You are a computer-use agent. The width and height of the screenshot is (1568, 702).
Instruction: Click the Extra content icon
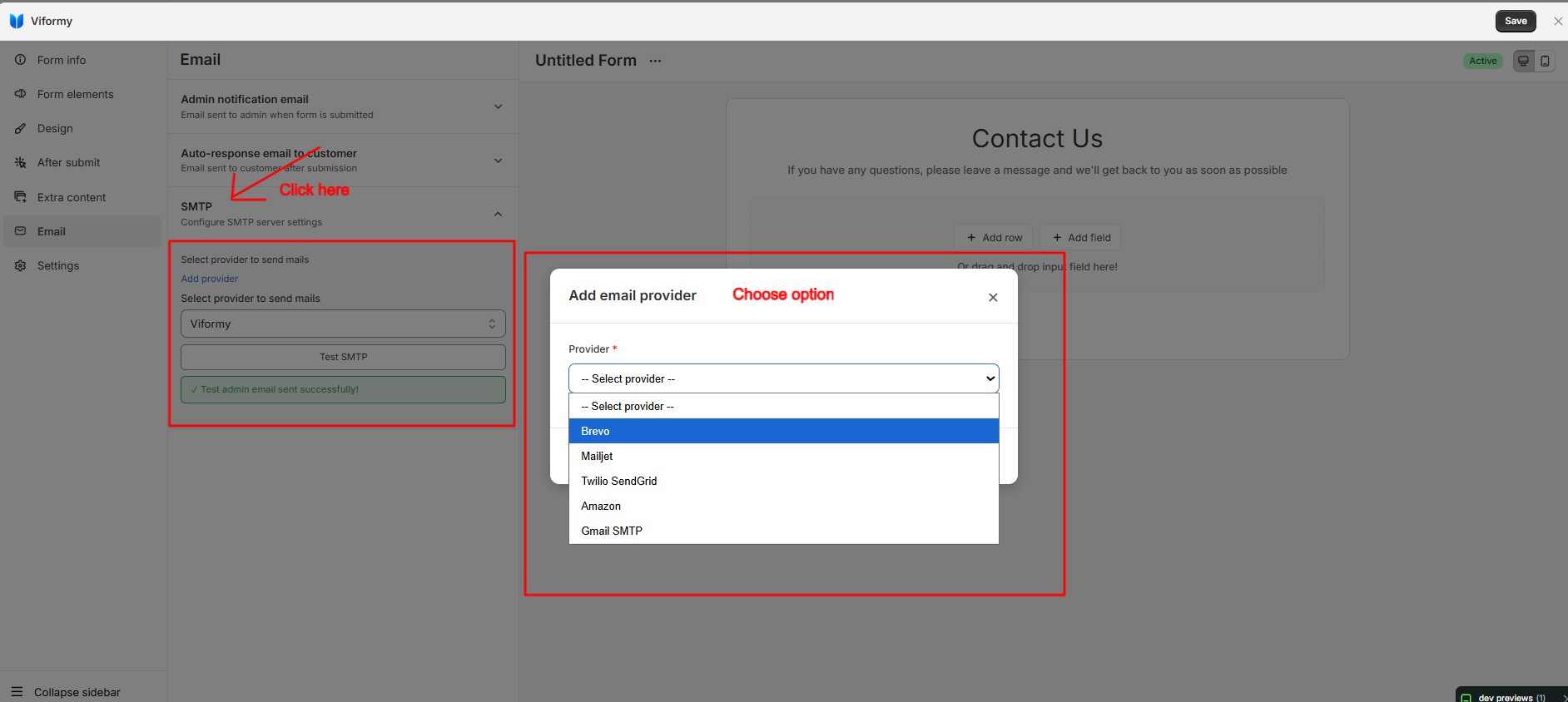[20, 197]
